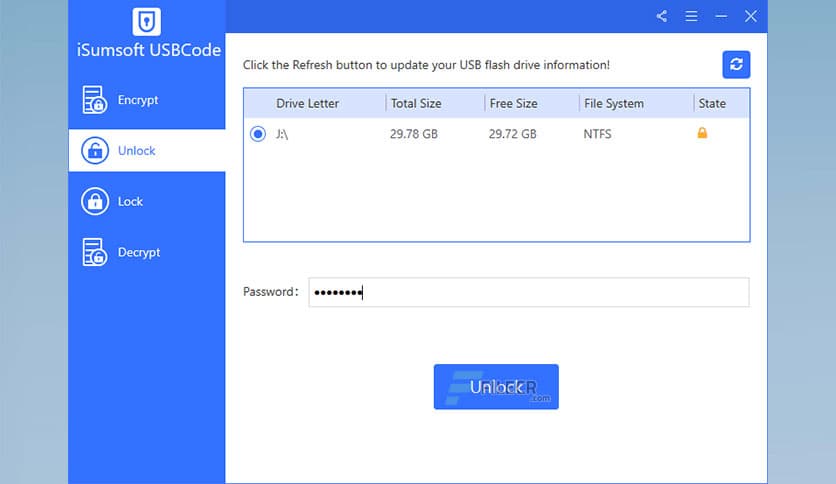Click the Password label text
The height and width of the screenshot is (484, 836).
coord(271,292)
